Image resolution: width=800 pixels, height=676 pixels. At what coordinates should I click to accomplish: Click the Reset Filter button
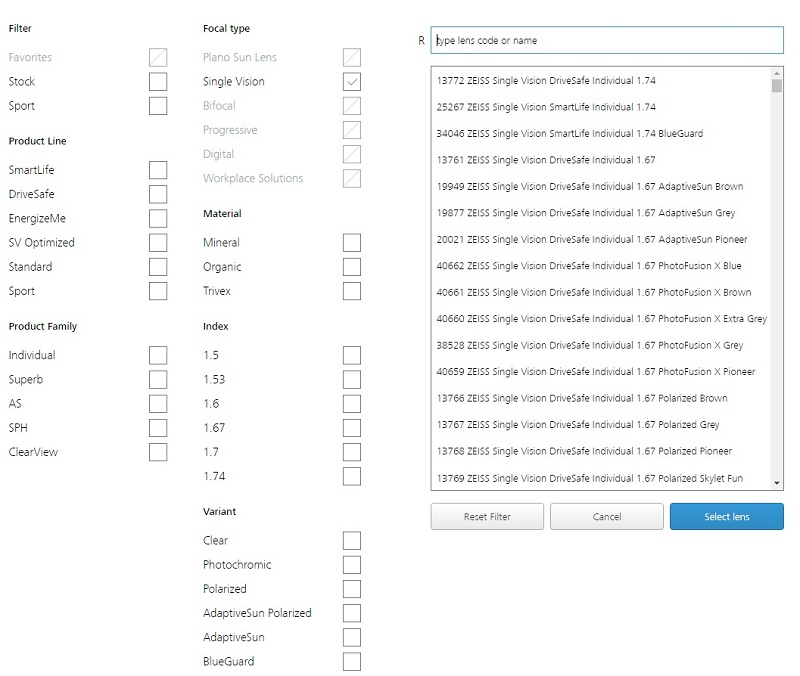coord(487,517)
